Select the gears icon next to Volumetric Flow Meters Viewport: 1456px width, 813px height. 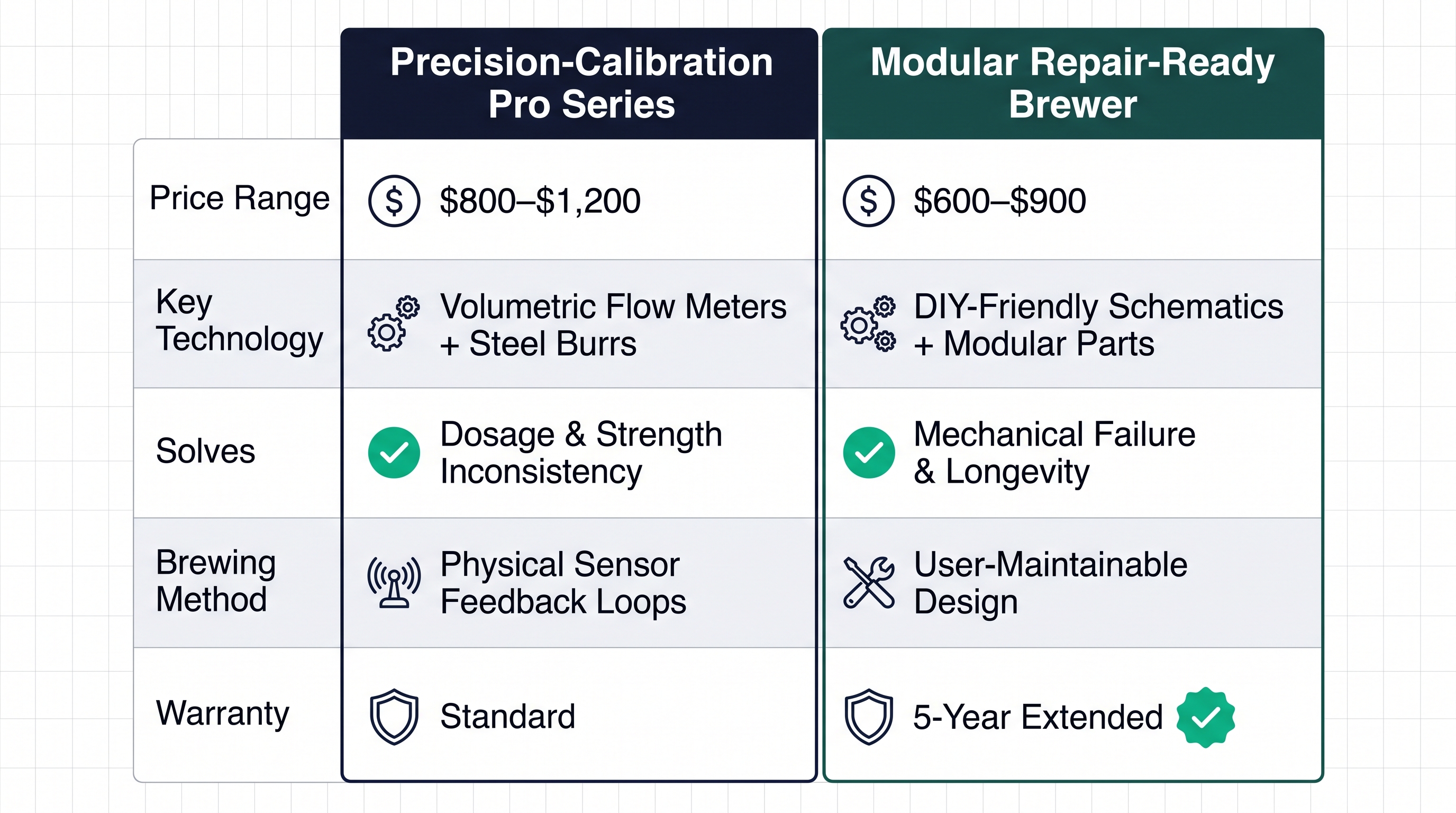pyautogui.click(x=394, y=323)
